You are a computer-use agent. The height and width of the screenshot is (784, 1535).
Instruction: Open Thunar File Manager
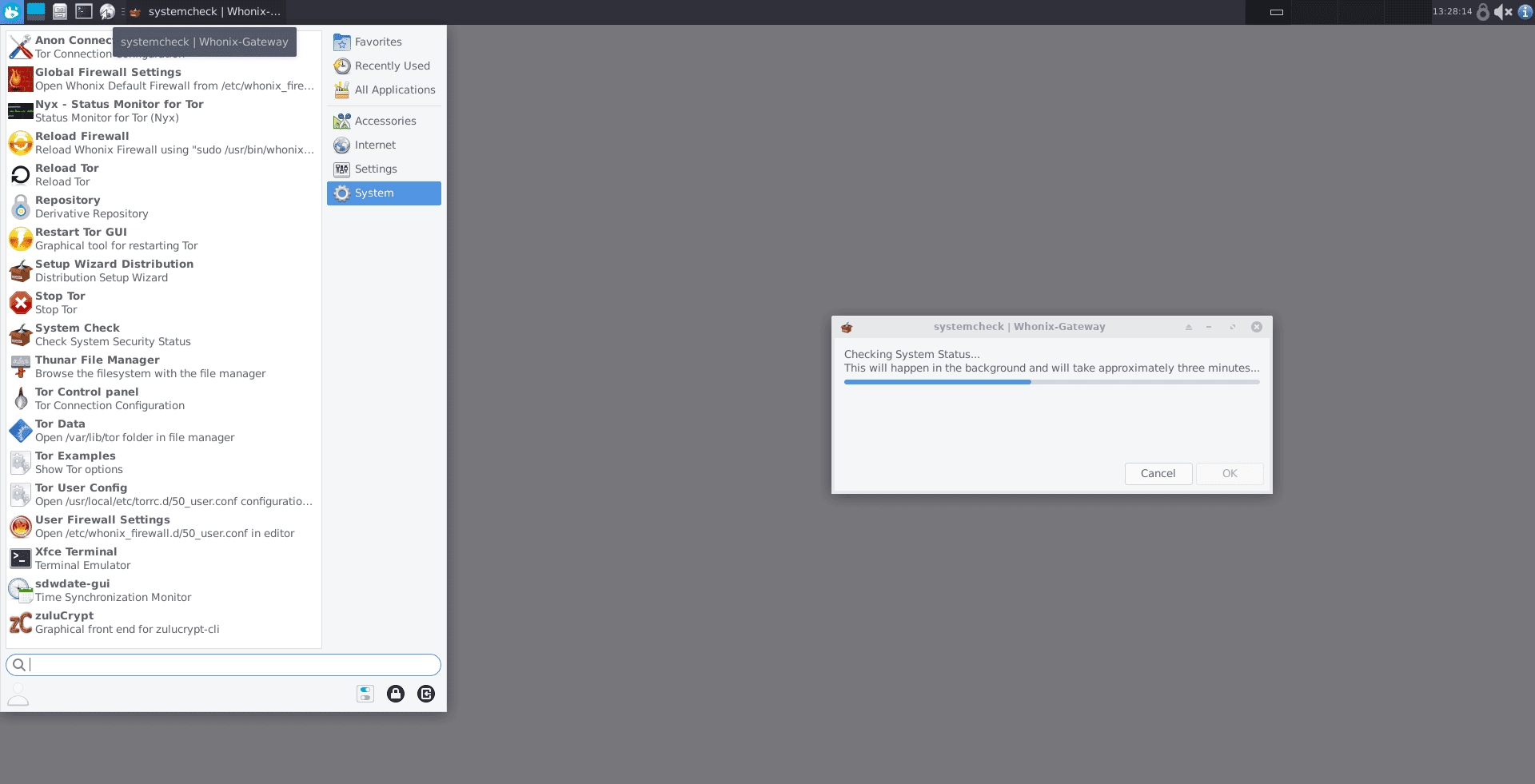click(x=163, y=367)
